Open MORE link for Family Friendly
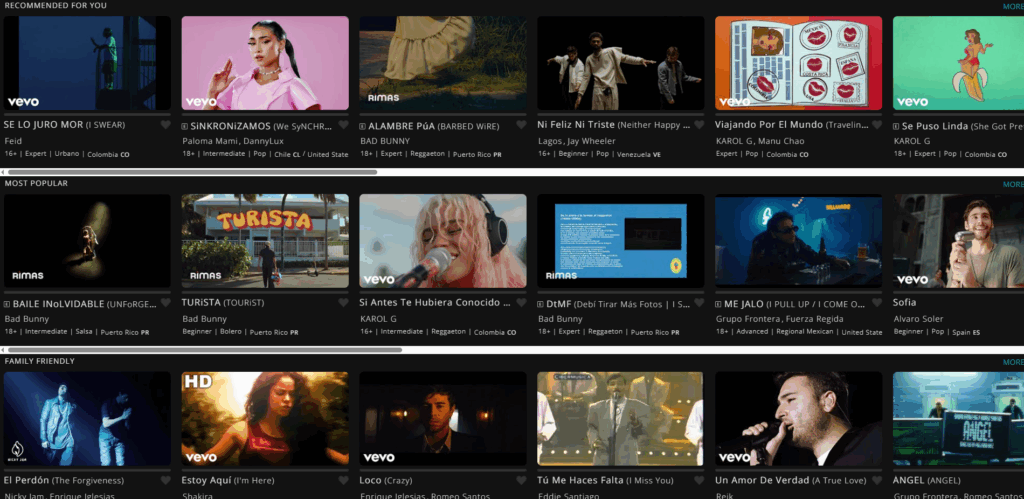 pos(1013,362)
